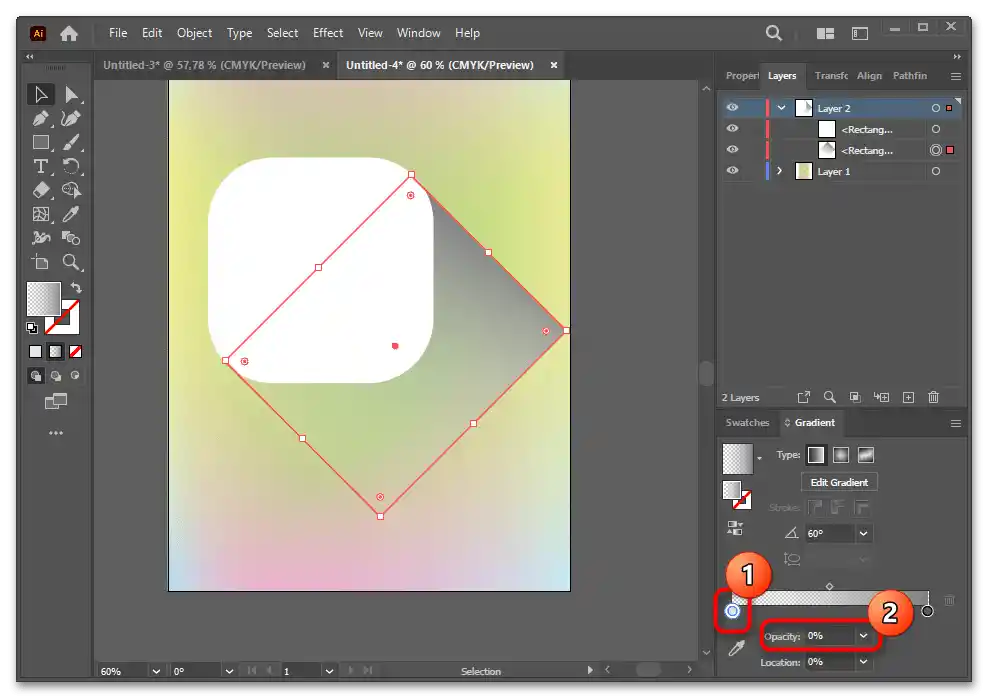Hide the first Rectangle sublayer
The width and height of the screenshot is (988, 698).
coord(732,129)
